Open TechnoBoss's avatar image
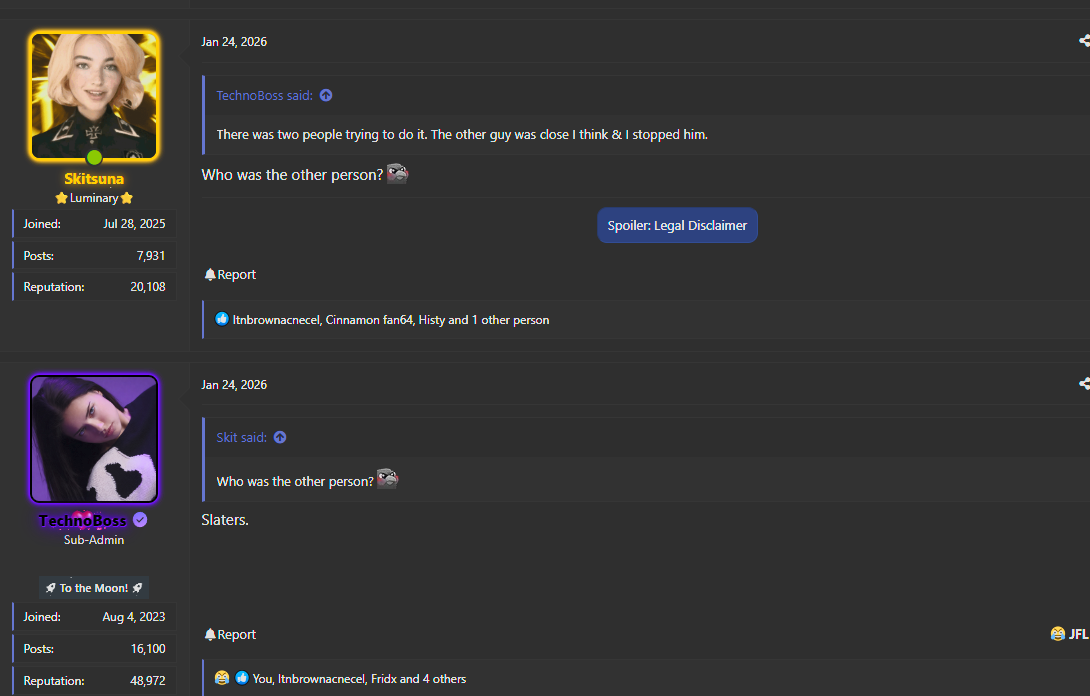 (x=94, y=439)
